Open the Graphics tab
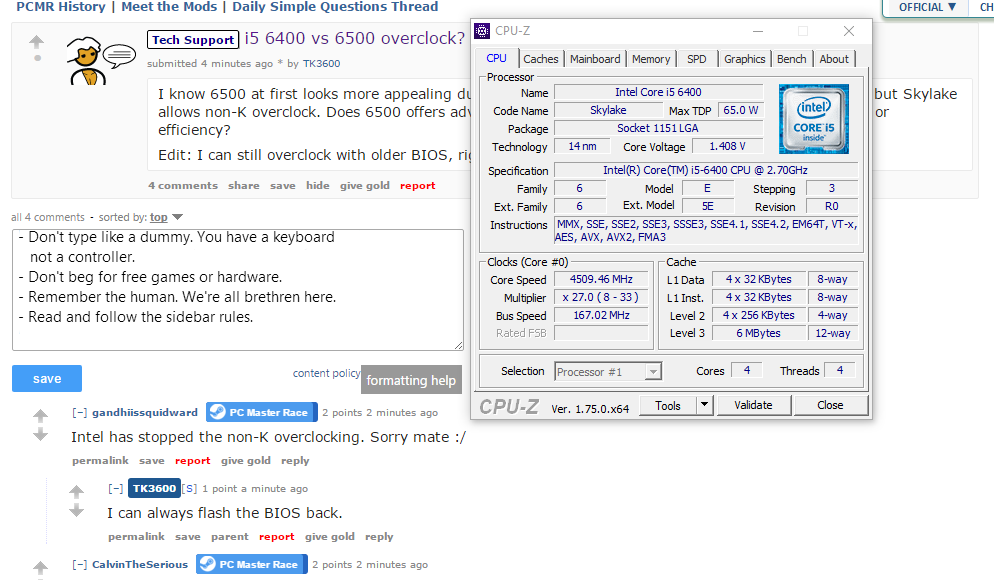Image resolution: width=994 pixels, height=580 pixels. (744, 59)
